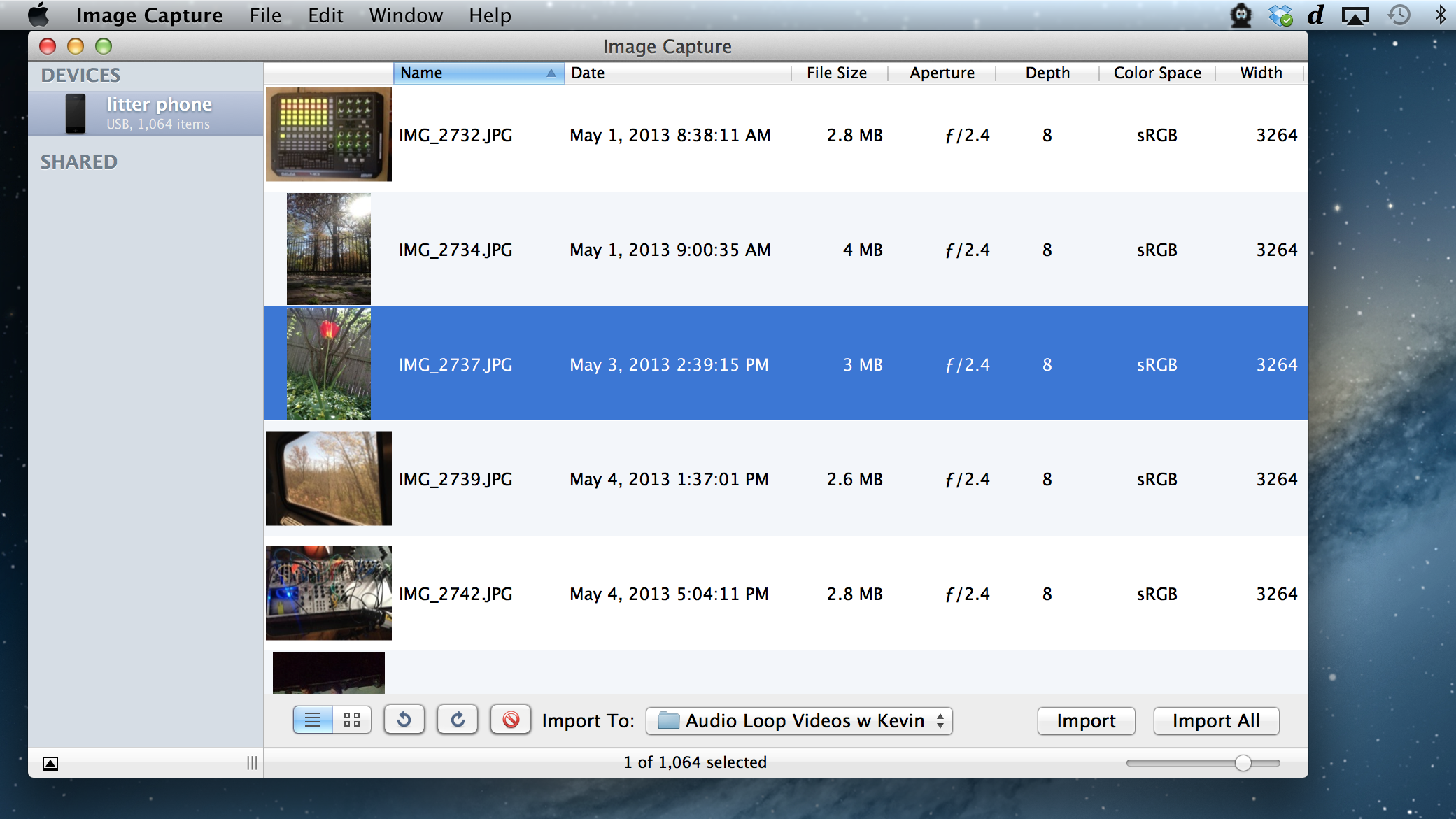Adjust the thumbnail size slider

point(1243,763)
